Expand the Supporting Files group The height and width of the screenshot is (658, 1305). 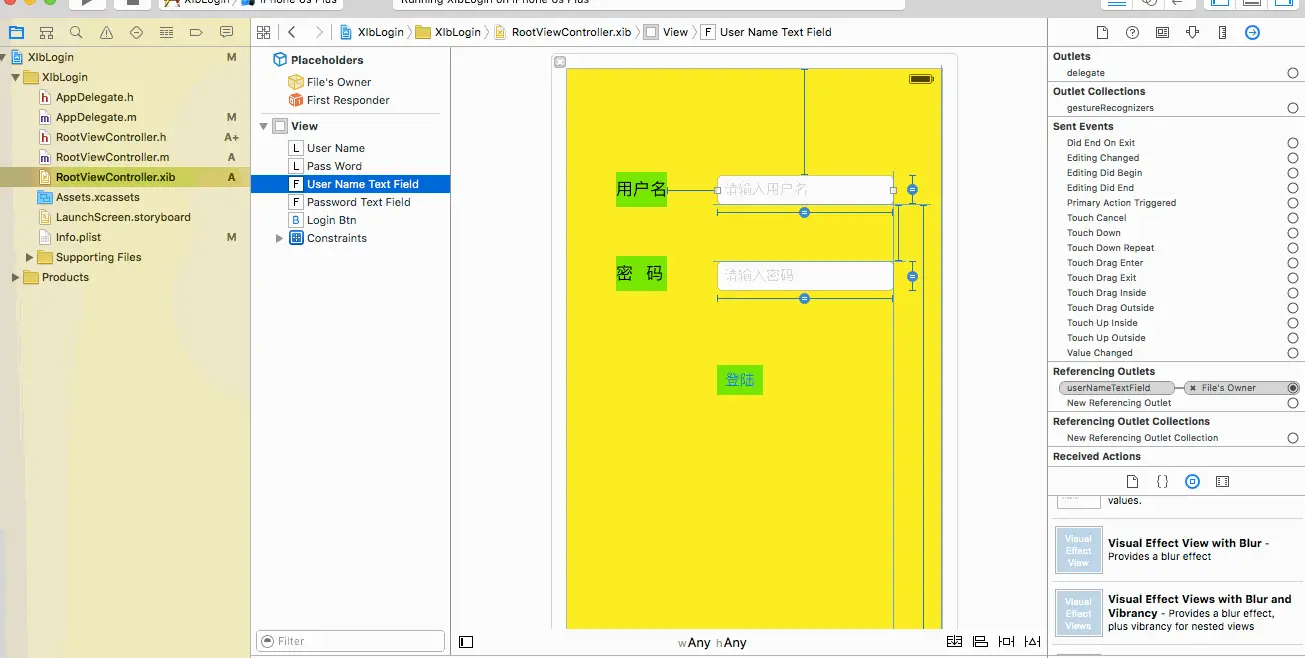pyautogui.click(x=29, y=257)
